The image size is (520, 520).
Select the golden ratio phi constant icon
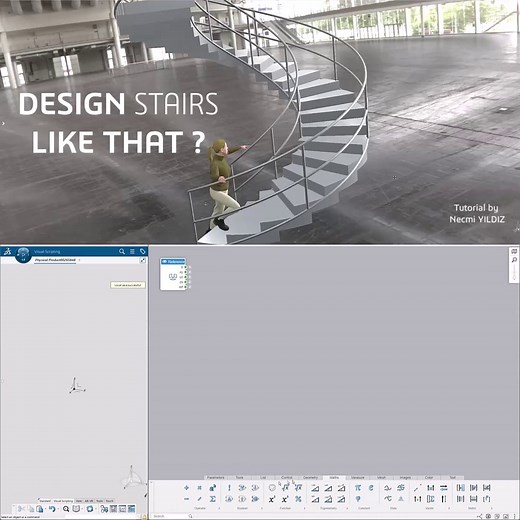(358, 499)
